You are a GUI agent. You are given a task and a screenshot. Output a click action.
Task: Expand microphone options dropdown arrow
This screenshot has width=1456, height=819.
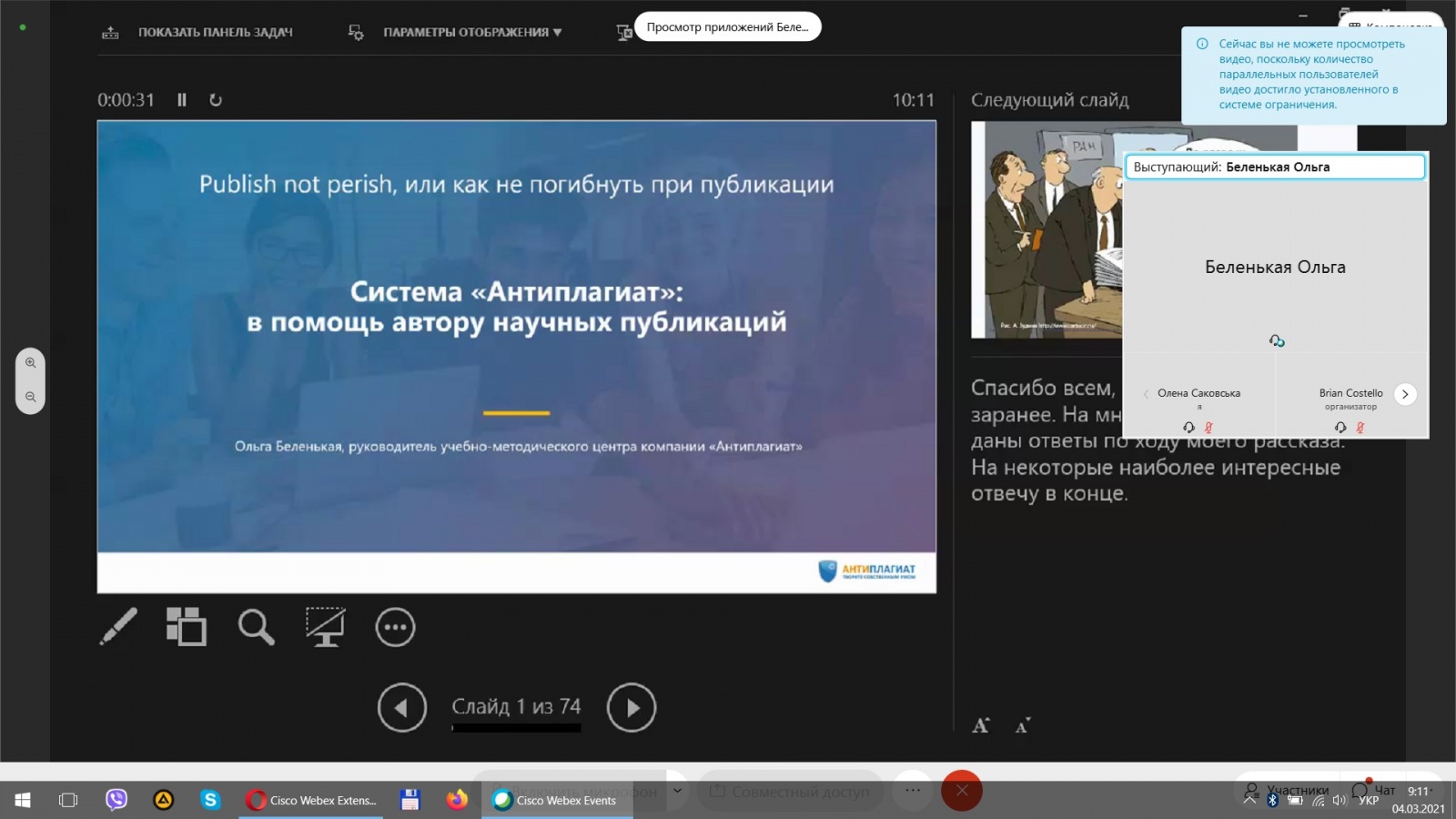point(677,791)
